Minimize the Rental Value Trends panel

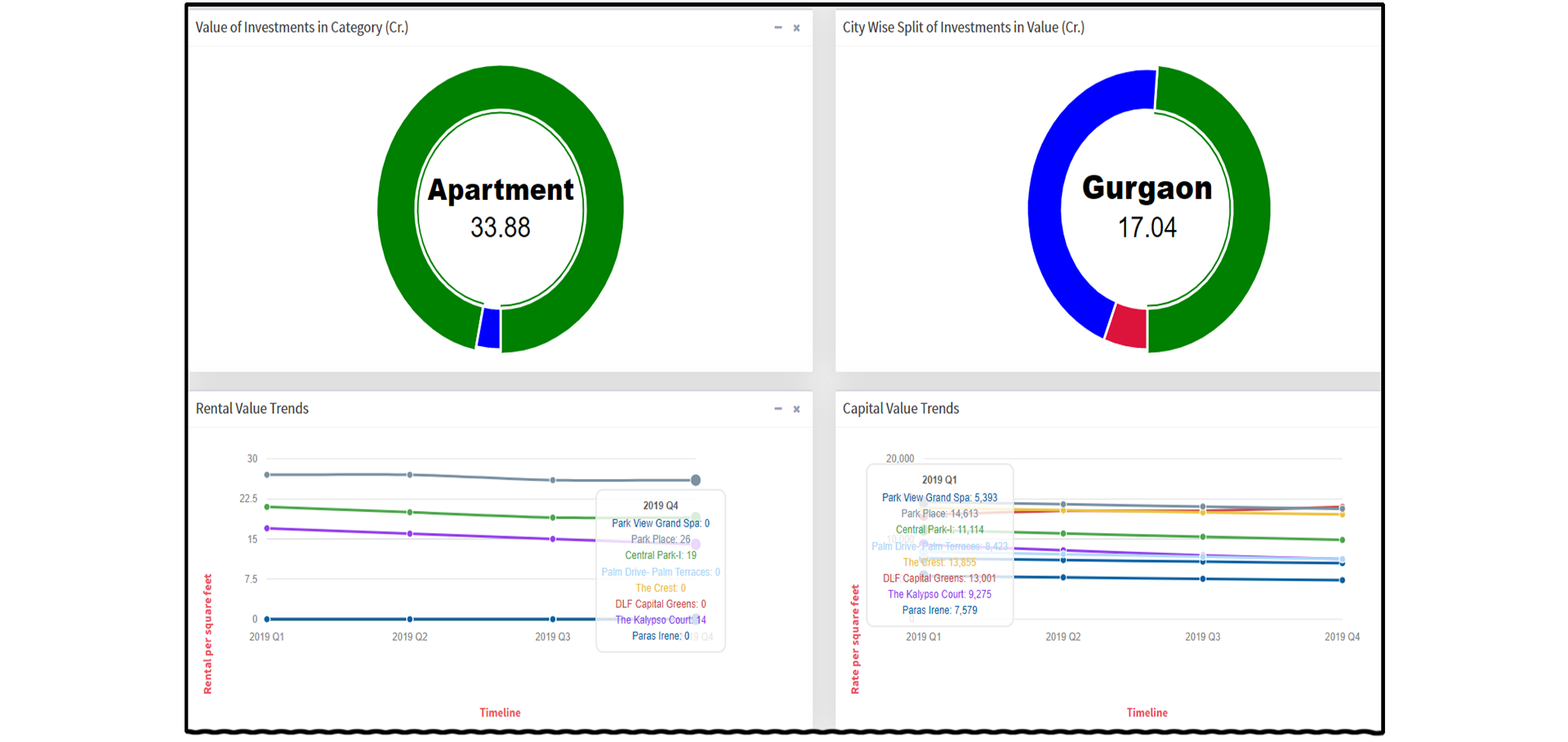pos(777,409)
